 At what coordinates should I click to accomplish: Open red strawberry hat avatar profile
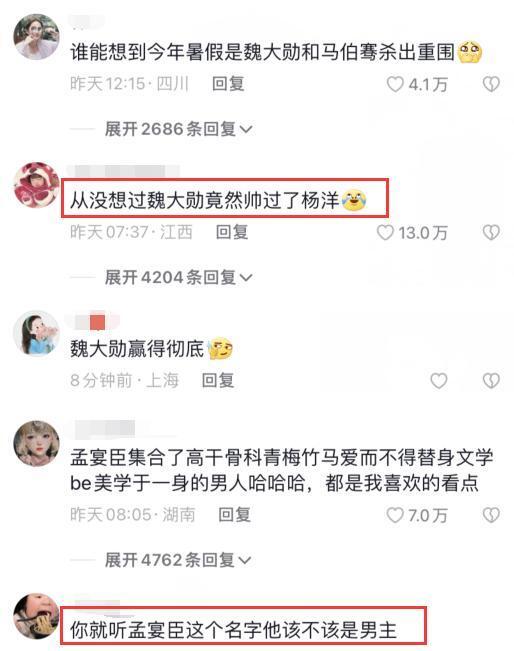tap(37, 185)
